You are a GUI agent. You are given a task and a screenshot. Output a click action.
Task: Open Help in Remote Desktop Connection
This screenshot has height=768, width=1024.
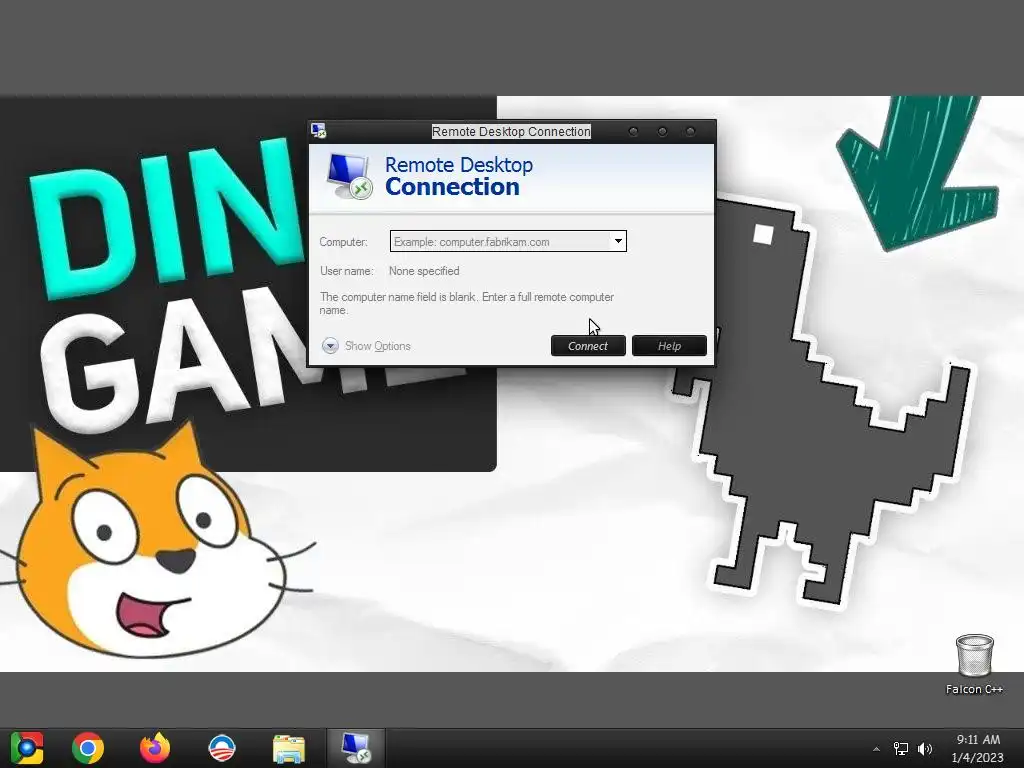(669, 345)
